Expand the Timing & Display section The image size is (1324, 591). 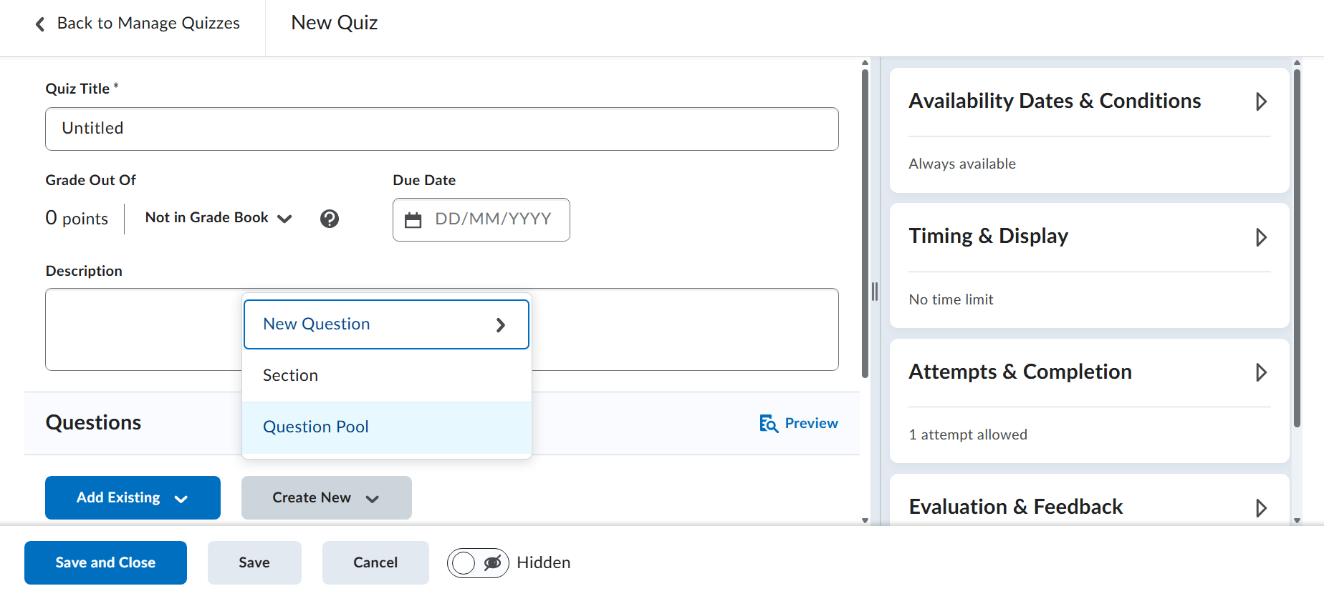pyautogui.click(x=1261, y=237)
